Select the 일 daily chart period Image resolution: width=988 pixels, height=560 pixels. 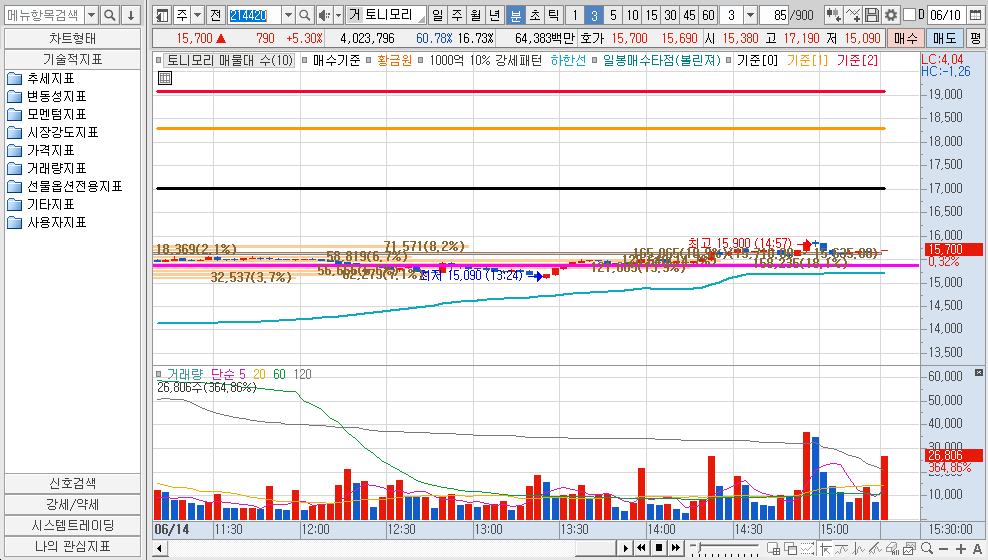[437, 15]
